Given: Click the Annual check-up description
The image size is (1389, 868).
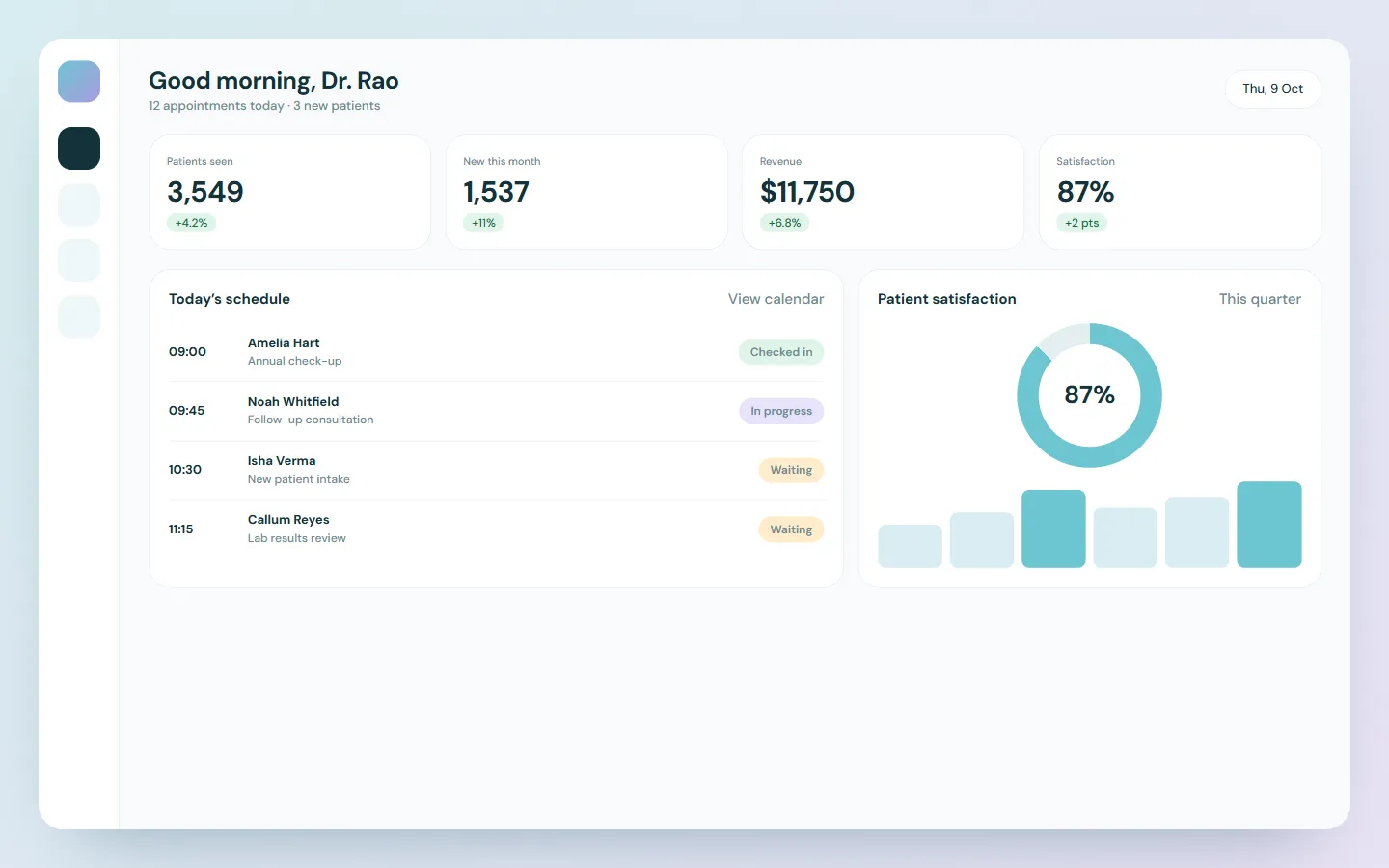Looking at the screenshot, I should [294, 362].
